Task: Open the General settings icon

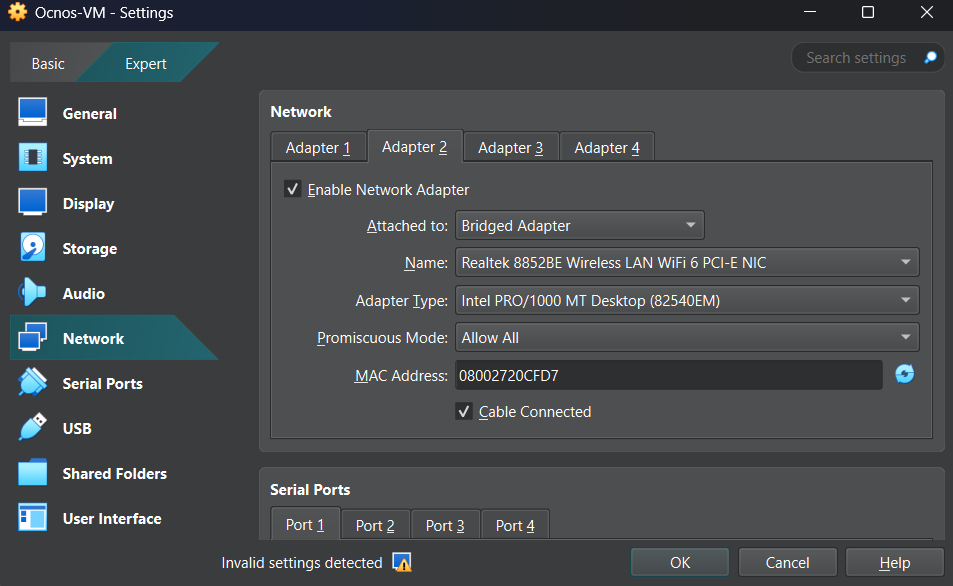Action: tap(31, 112)
